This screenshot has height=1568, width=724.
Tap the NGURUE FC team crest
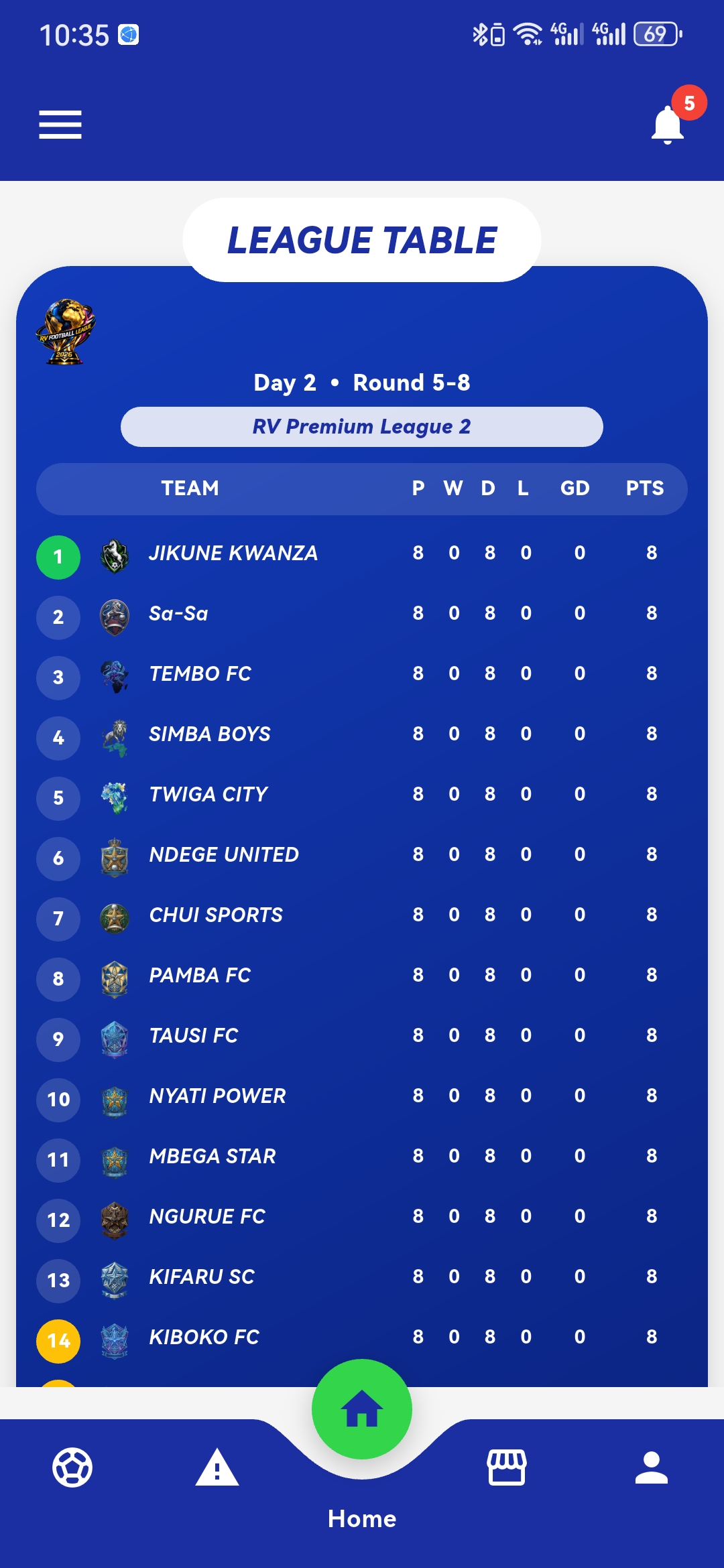115,1220
